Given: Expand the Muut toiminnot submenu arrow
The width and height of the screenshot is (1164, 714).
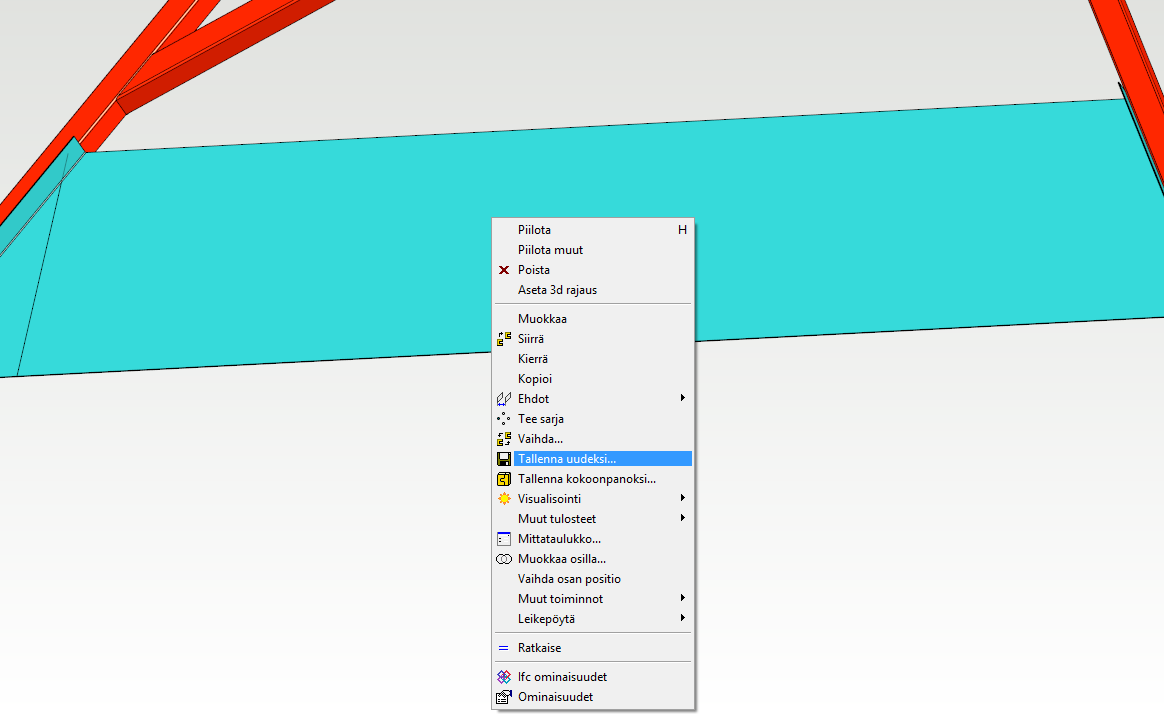Looking at the screenshot, I should coord(683,599).
